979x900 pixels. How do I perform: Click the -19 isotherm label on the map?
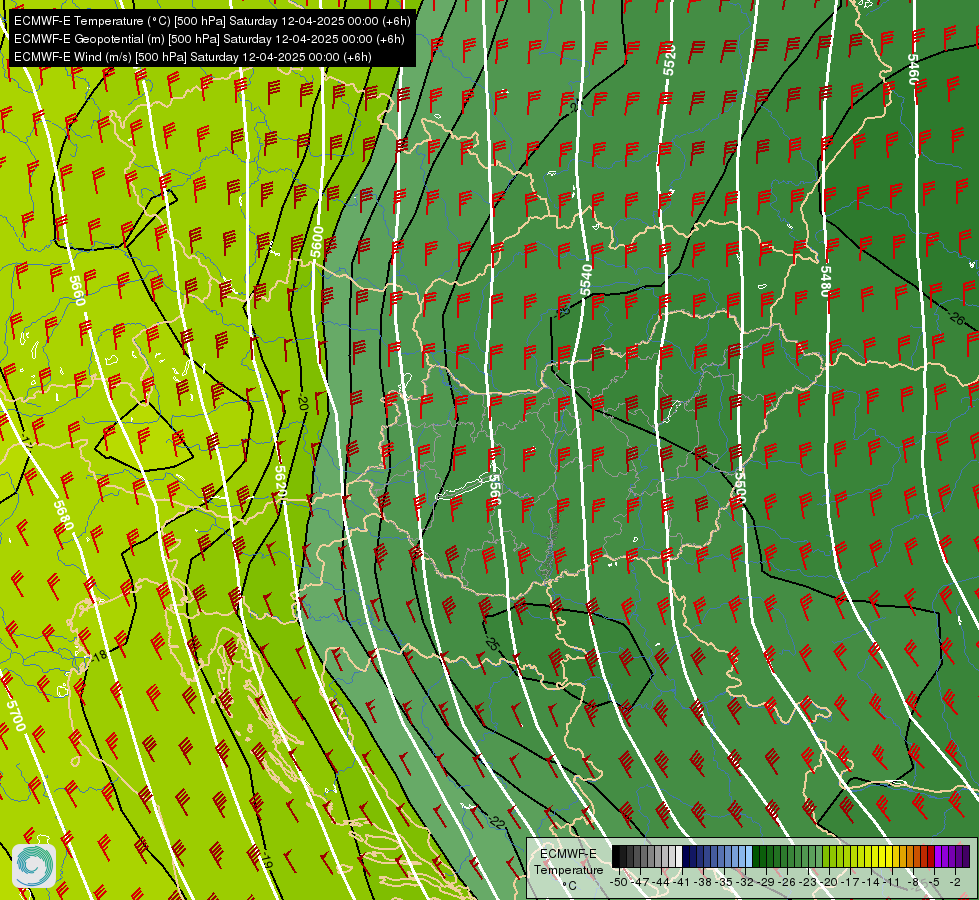point(267,861)
